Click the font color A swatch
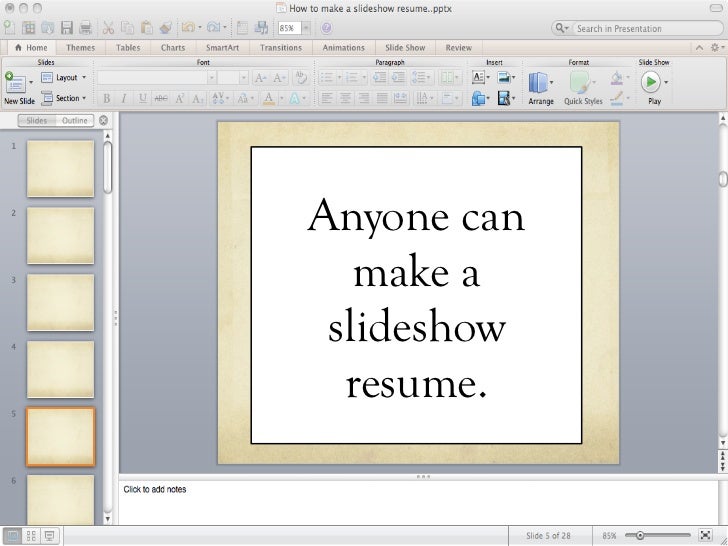This screenshot has width=728, height=546. 269,98
